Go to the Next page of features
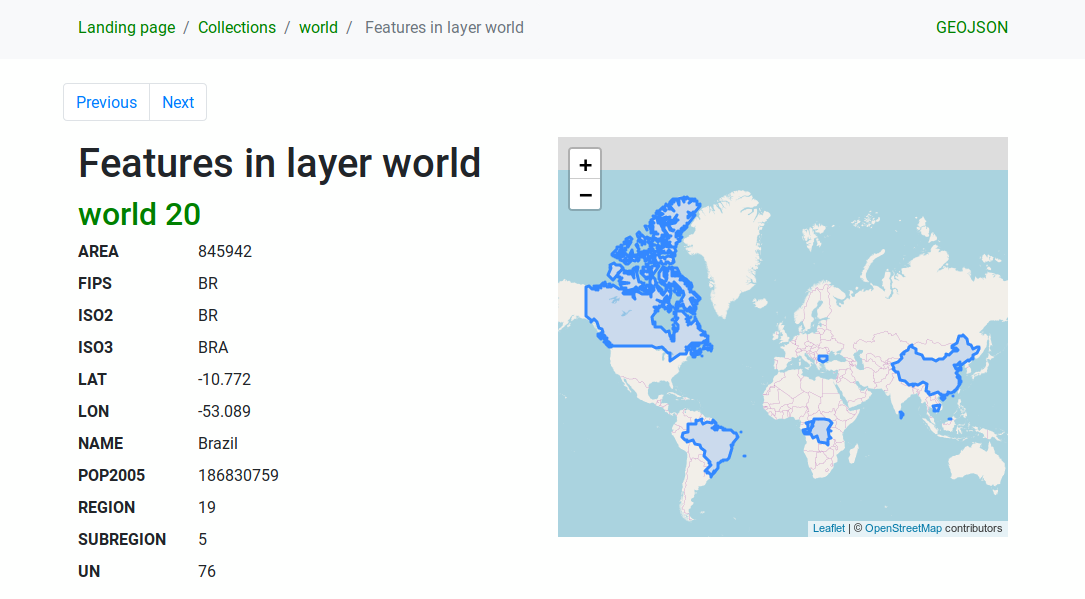The width and height of the screenshot is (1085, 599). (x=178, y=102)
